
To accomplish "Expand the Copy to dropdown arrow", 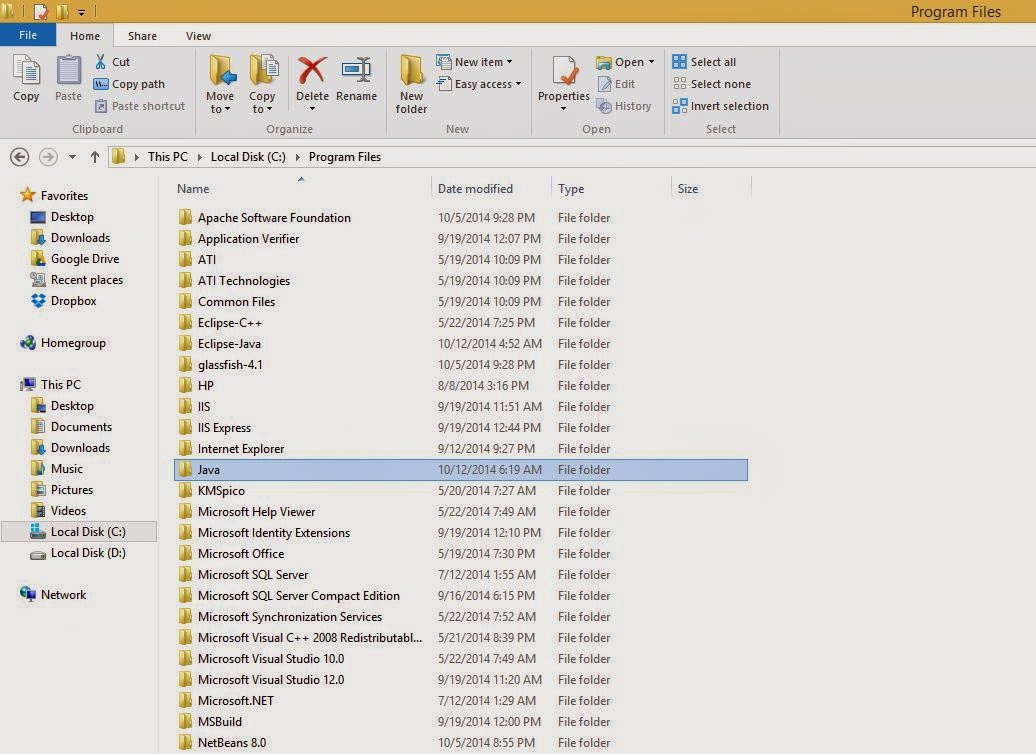I will click(x=269, y=110).
